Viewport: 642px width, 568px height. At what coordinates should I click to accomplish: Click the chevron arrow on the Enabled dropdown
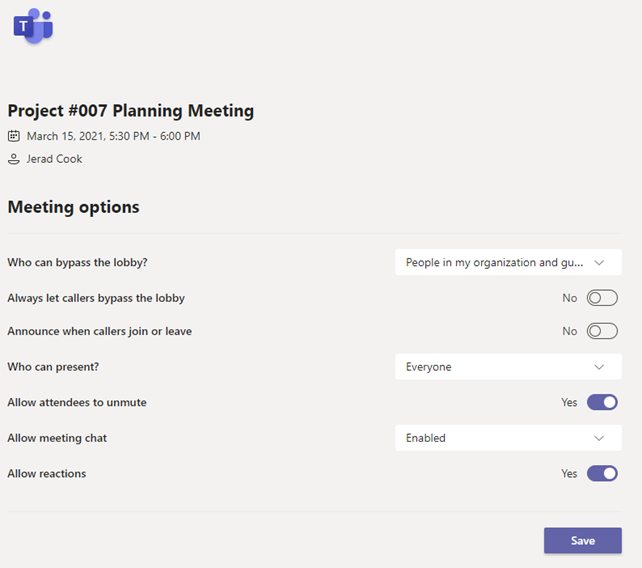point(600,438)
